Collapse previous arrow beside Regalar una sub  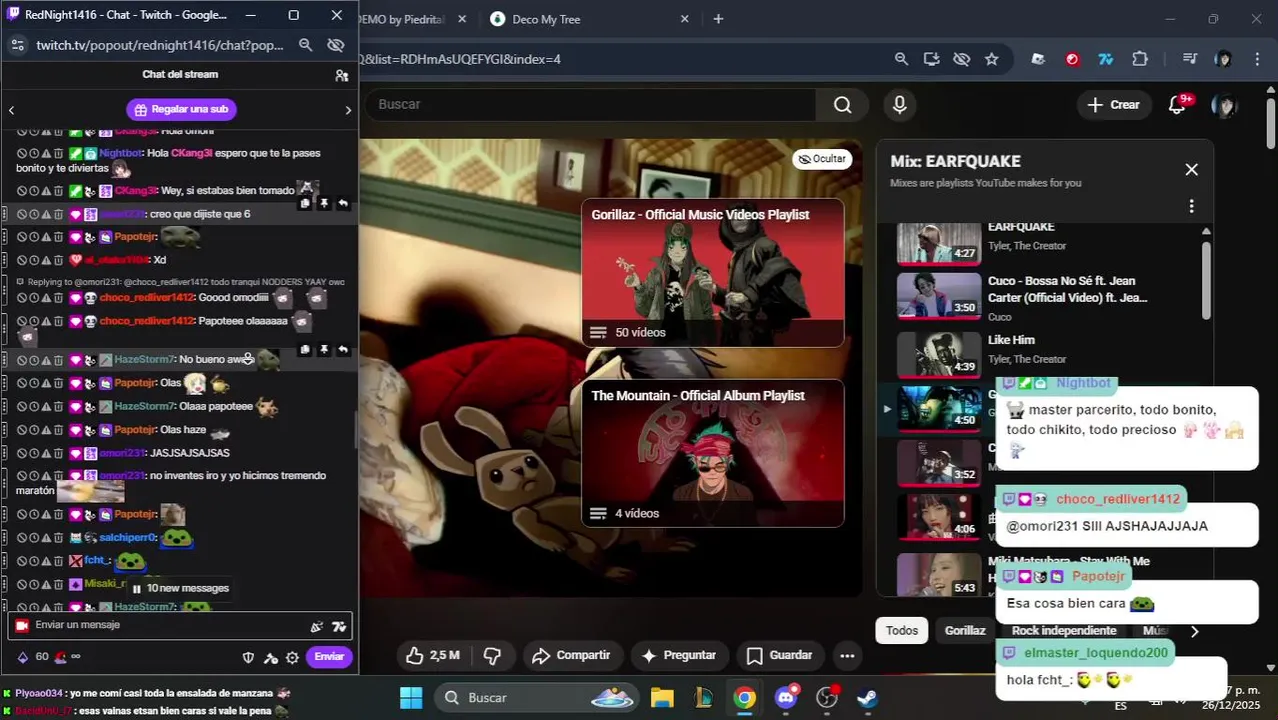11,110
